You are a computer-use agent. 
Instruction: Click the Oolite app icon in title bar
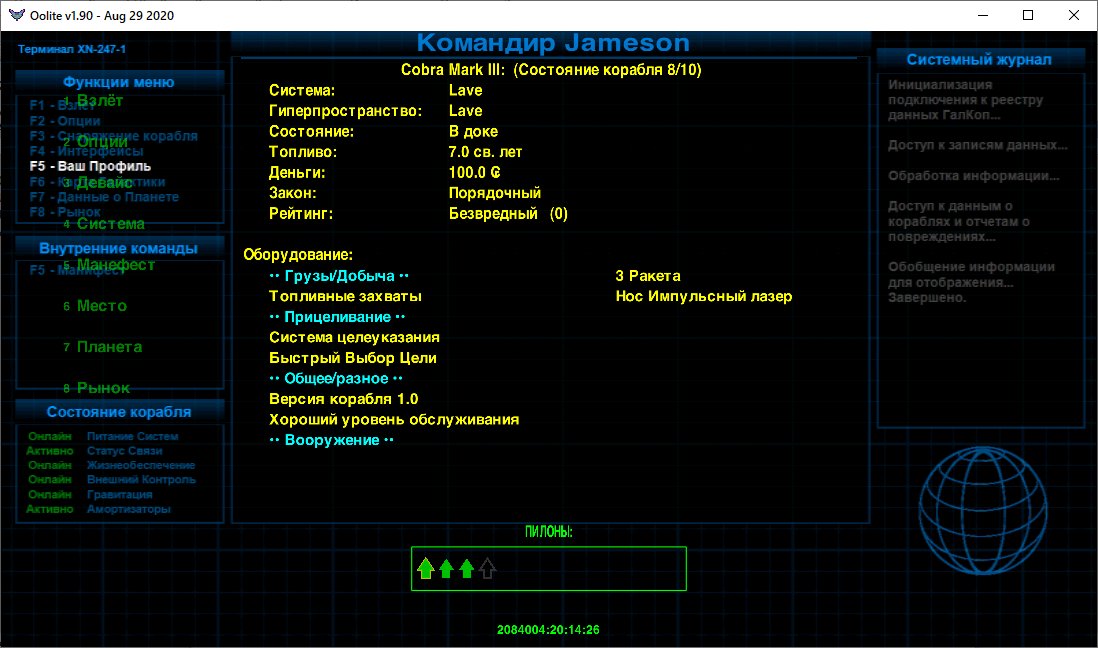(15, 15)
